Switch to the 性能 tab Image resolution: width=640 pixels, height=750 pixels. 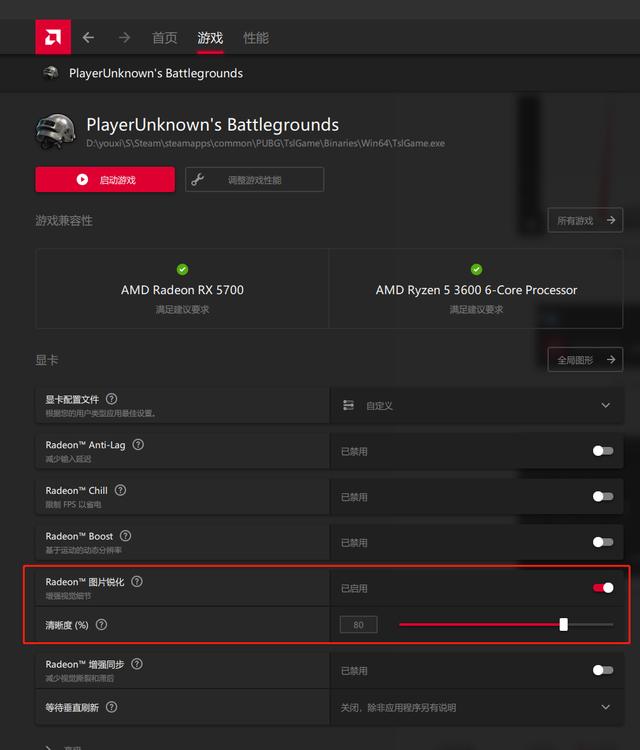click(256, 38)
